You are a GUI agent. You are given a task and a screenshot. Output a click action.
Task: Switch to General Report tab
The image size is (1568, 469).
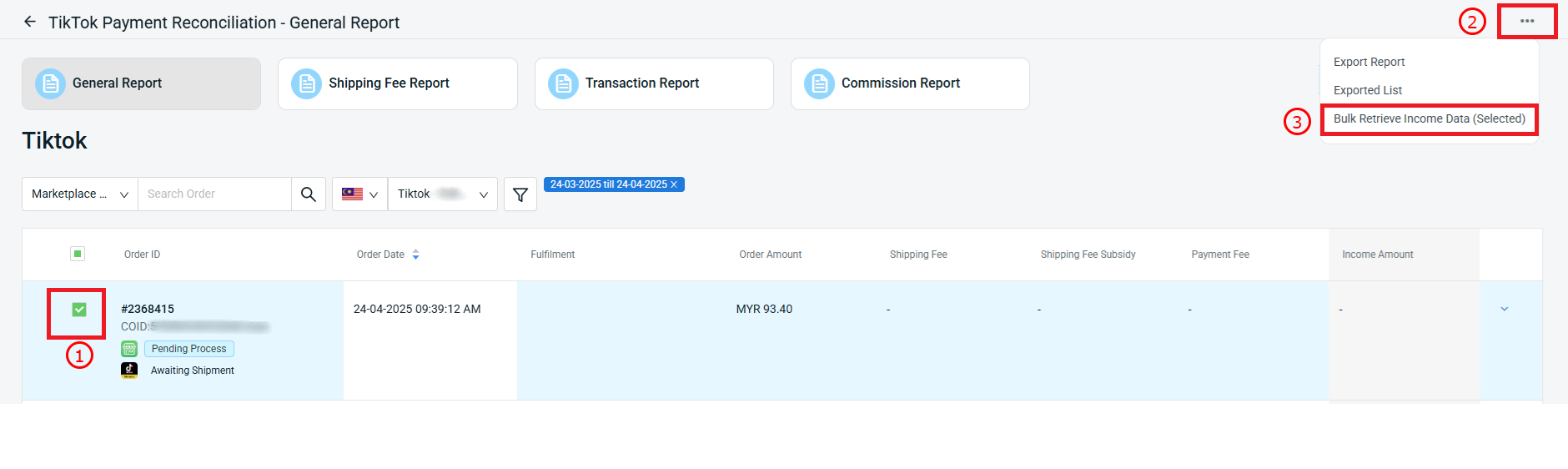tap(141, 83)
